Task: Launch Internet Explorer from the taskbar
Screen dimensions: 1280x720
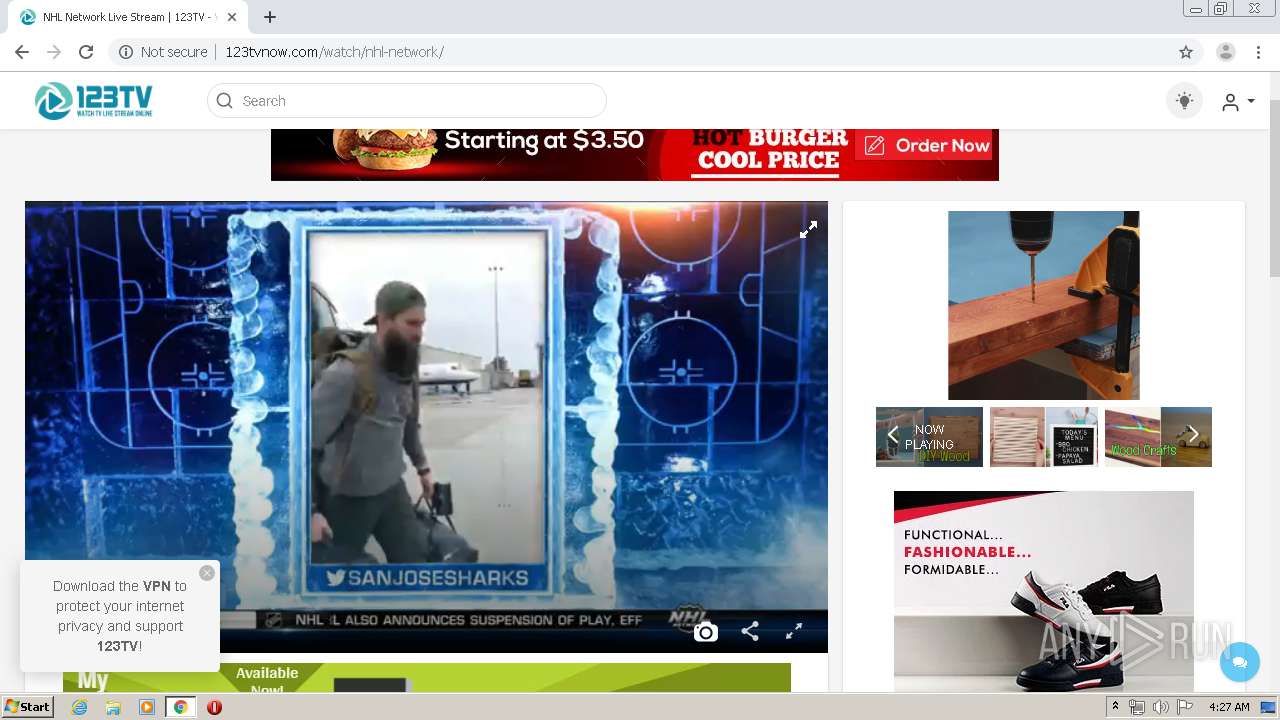Action: pos(80,707)
